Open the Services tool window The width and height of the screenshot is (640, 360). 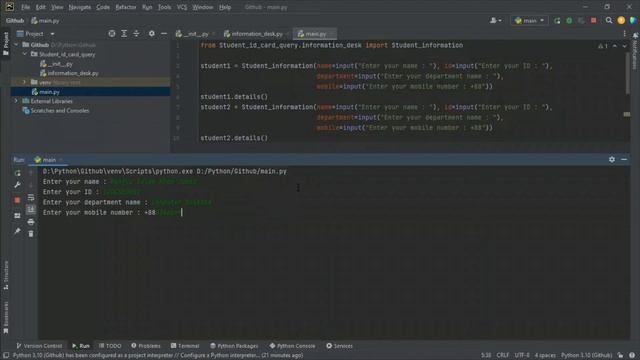coord(339,346)
